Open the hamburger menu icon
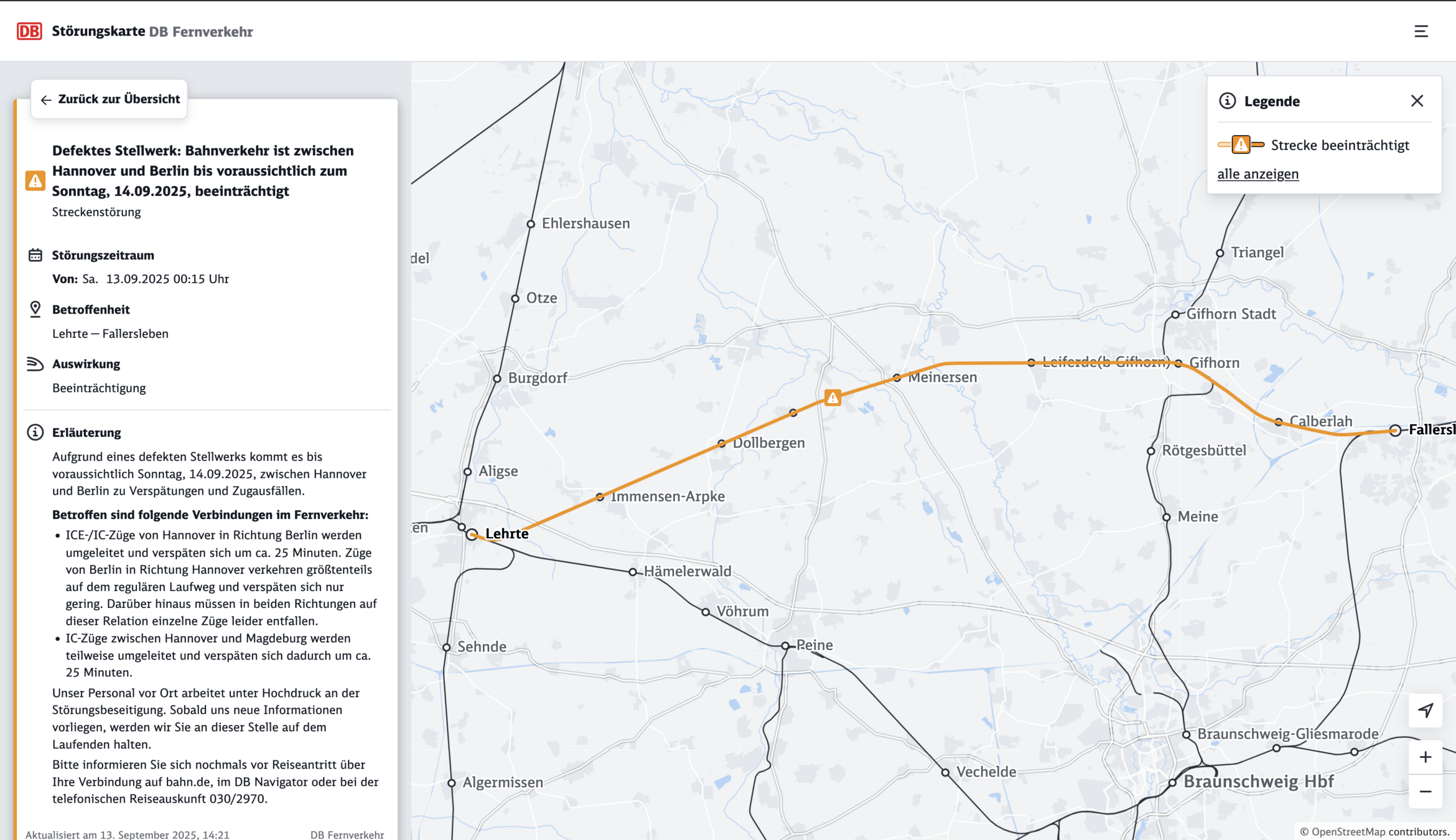1456x840 pixels. (1421, 31)
